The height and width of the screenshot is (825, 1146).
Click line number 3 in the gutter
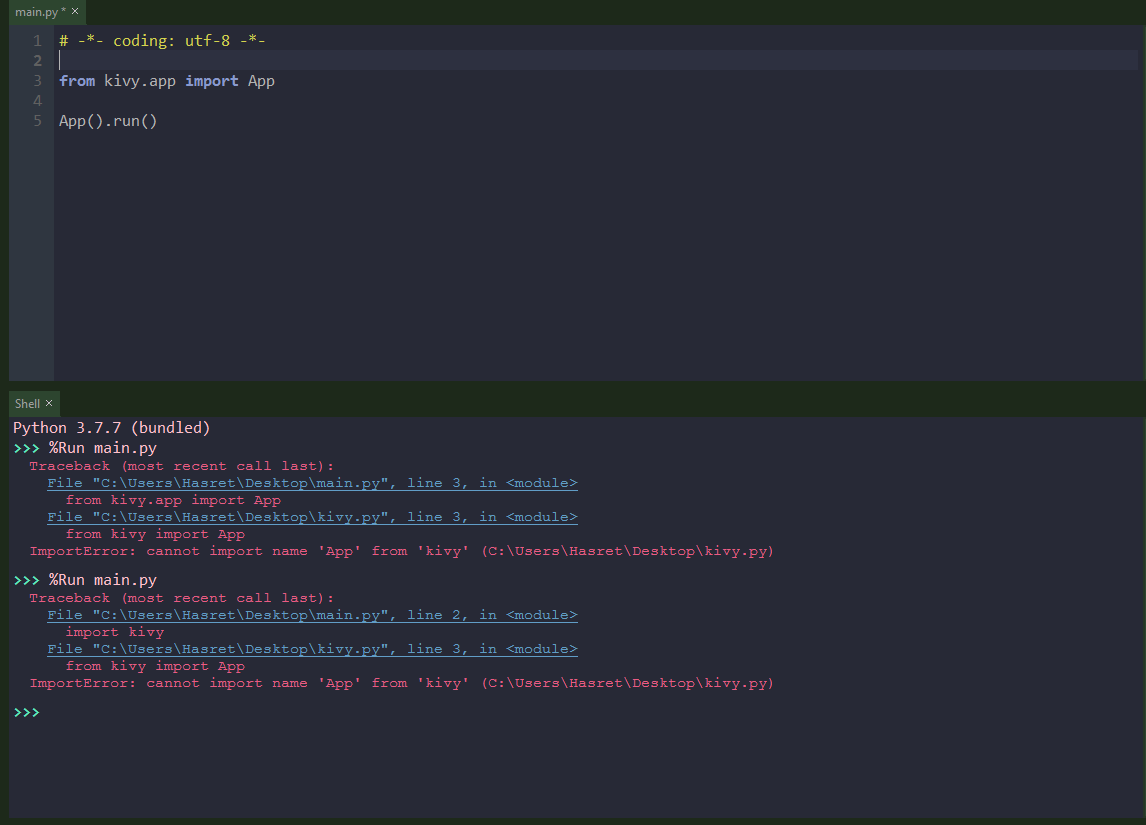click(37, 81)
